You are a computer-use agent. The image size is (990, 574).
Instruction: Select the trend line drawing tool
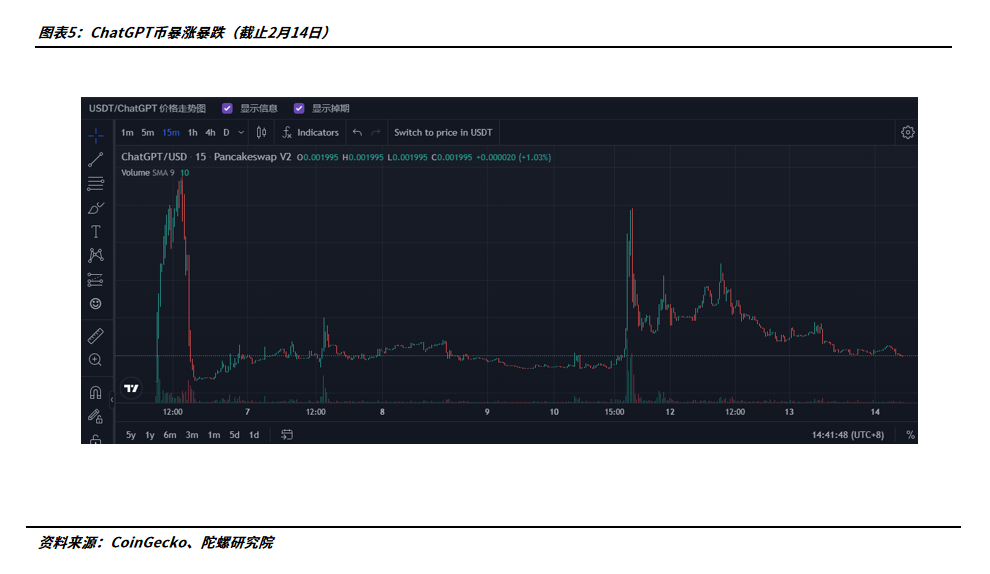(96, 158)
